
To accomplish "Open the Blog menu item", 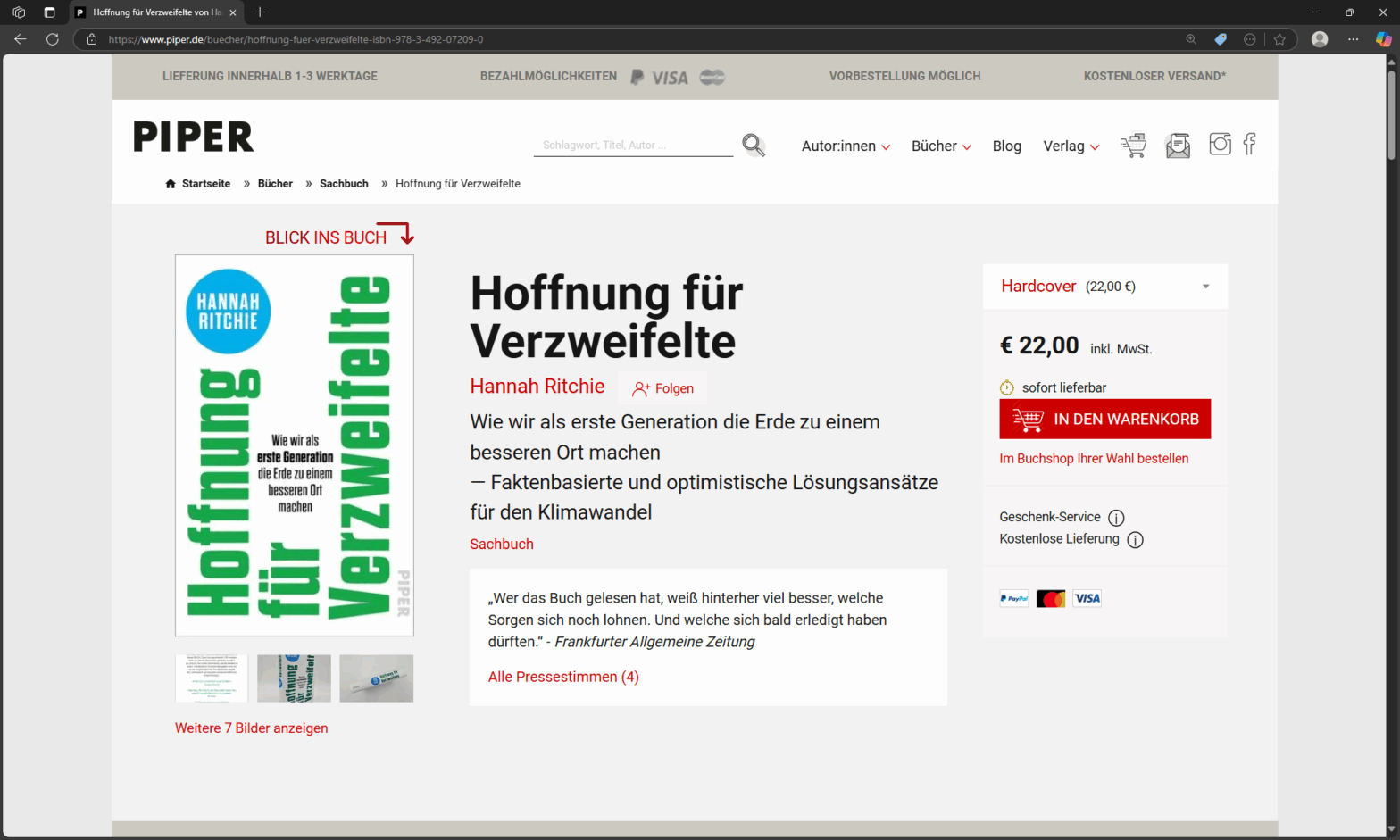I will (x=1006, y=146).
